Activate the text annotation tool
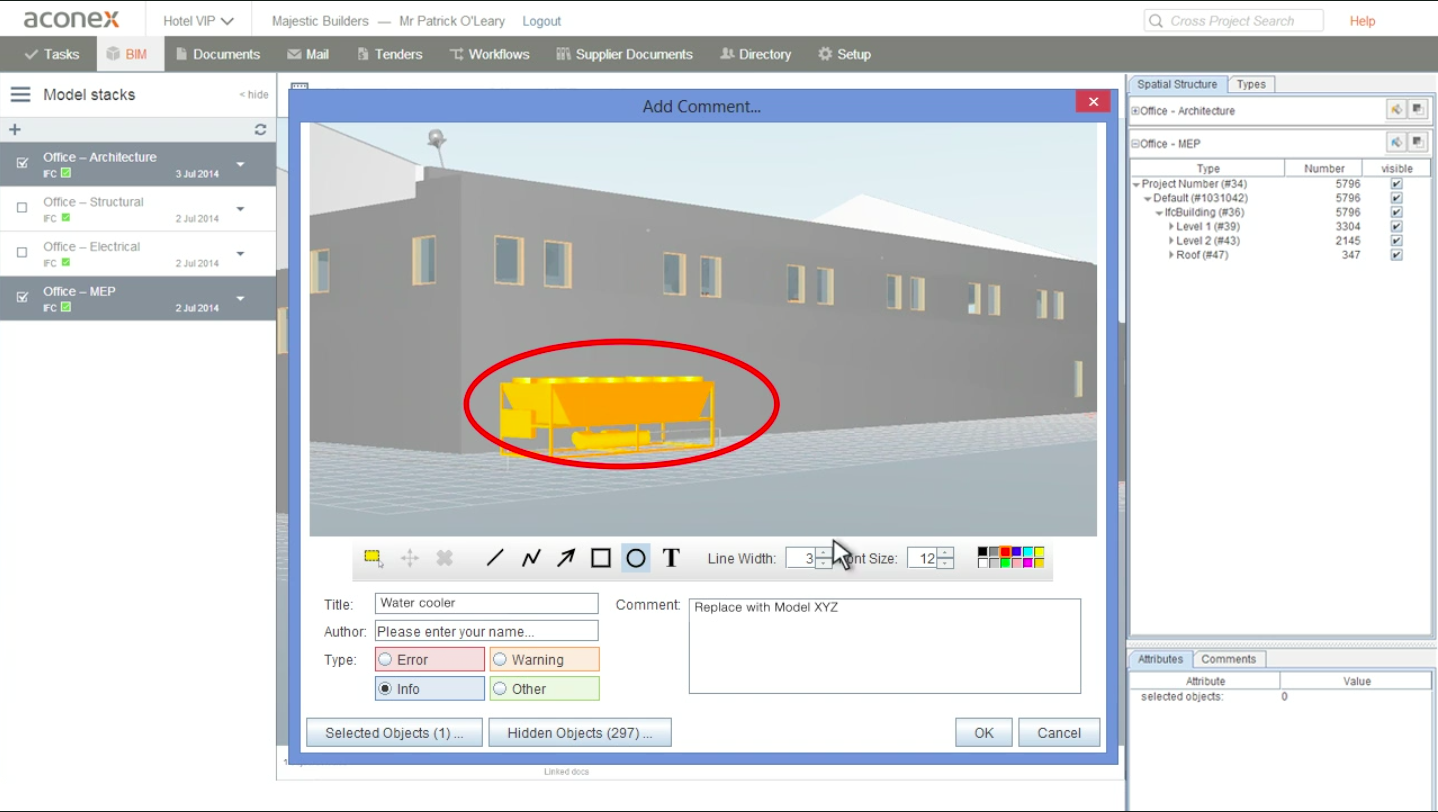Screen dimensions: 1438x812 pos(671,558)
